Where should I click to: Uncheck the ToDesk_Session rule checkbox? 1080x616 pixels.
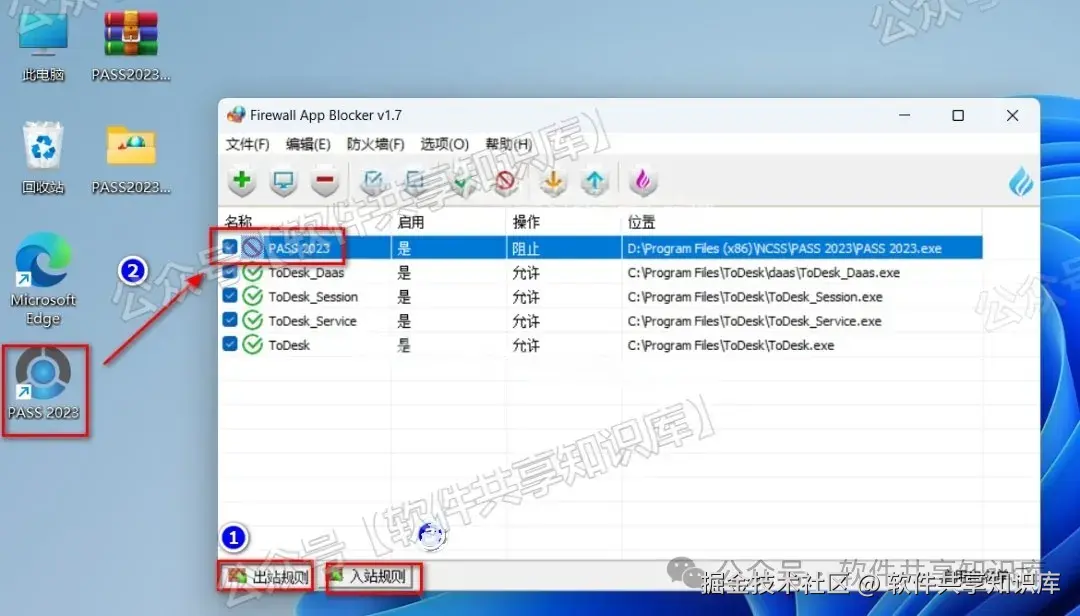[x=230, y=296]
